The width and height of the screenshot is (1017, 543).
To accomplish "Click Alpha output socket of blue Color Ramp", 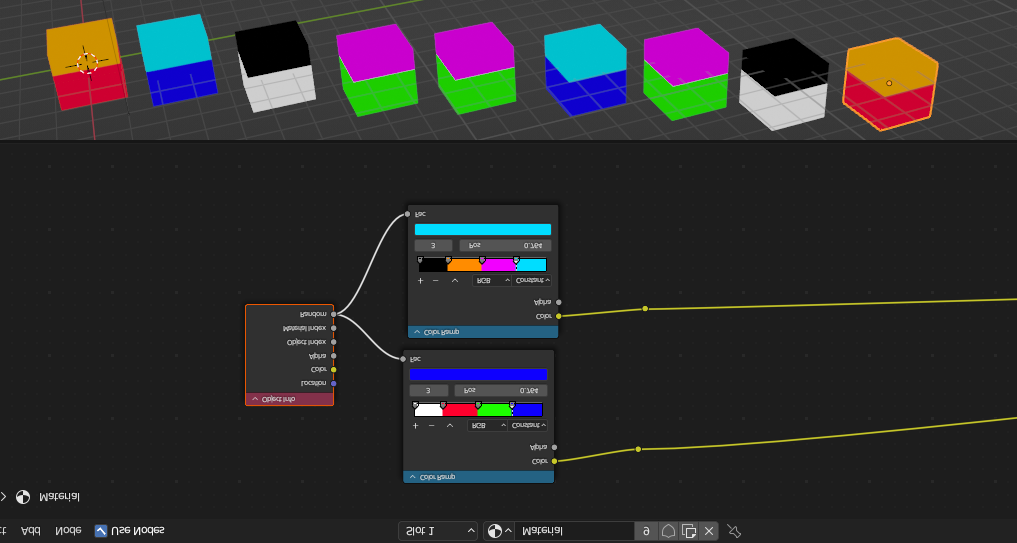I will pos(554,447).
